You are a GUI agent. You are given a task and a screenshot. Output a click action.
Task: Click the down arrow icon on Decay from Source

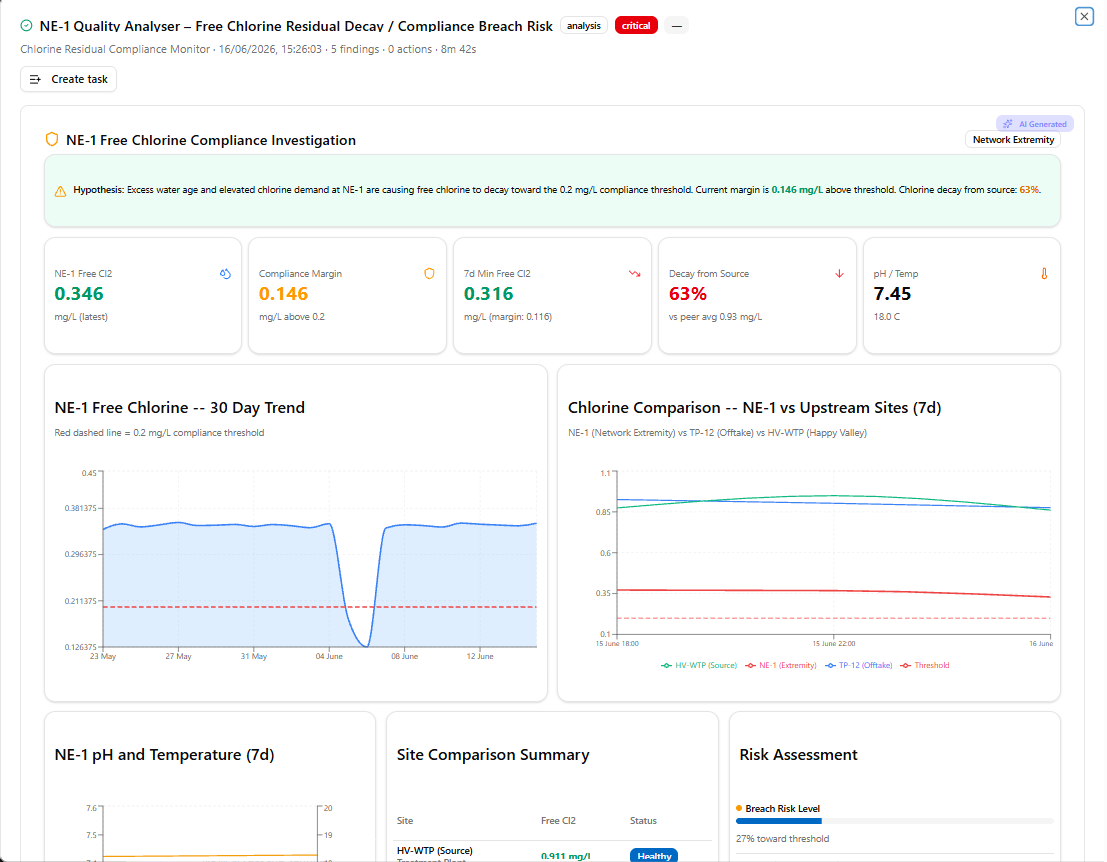tap(839, 274)
